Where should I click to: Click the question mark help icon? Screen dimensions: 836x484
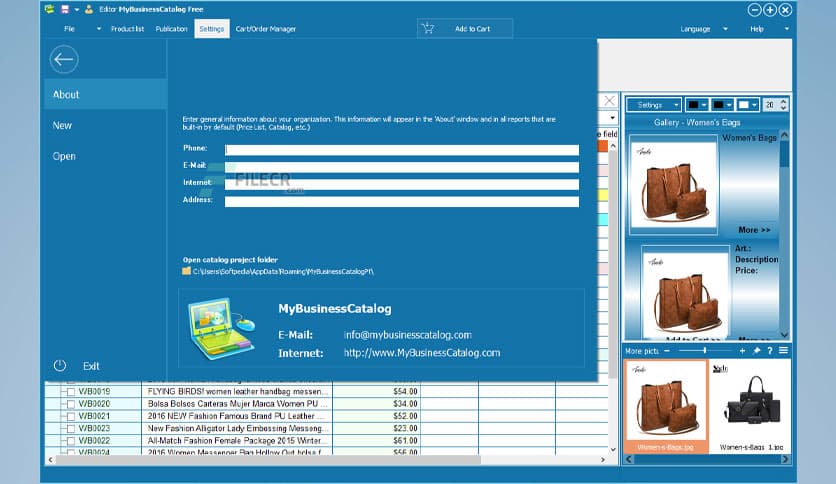770,351
